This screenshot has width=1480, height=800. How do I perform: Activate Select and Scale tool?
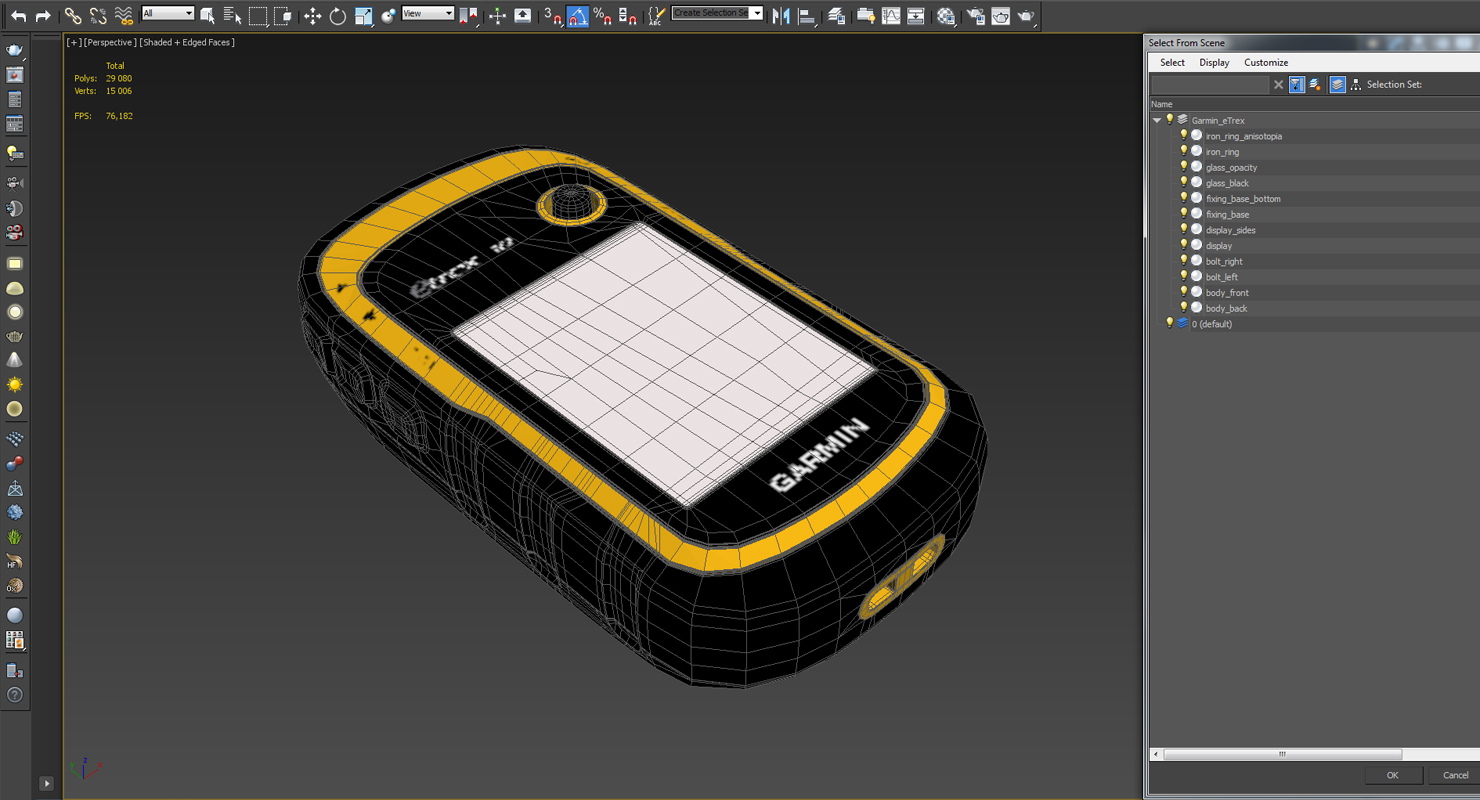point(363,15)
